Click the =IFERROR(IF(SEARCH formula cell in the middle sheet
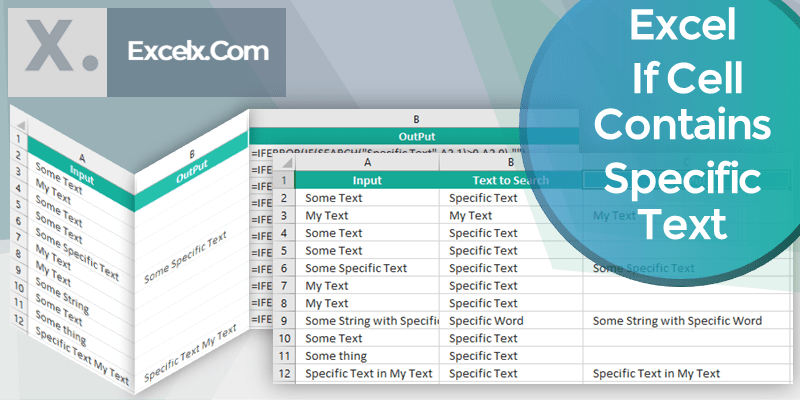The image size is (800, 400). (388, 153)
